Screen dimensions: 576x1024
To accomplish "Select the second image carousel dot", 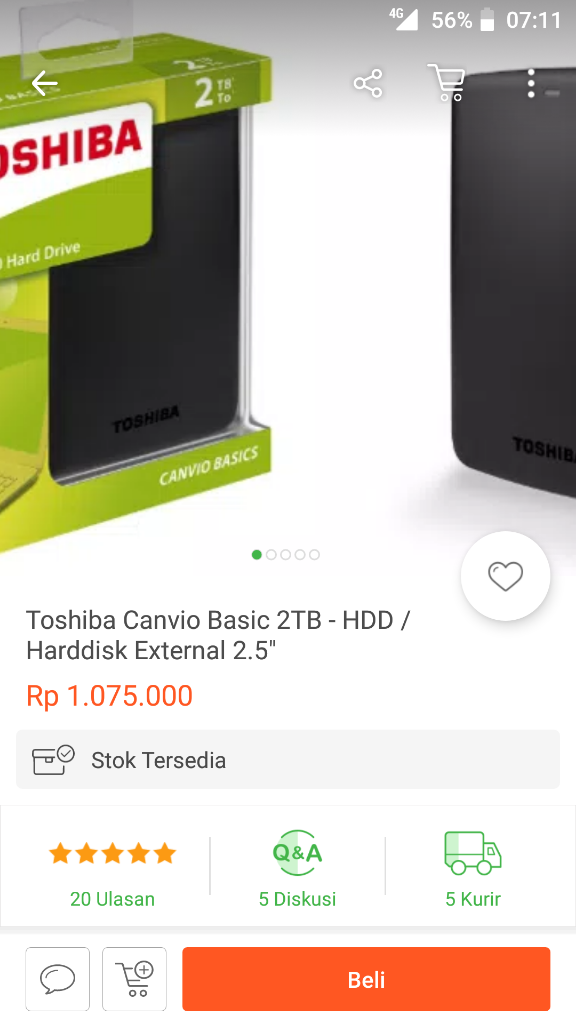I will click(271, 554).
